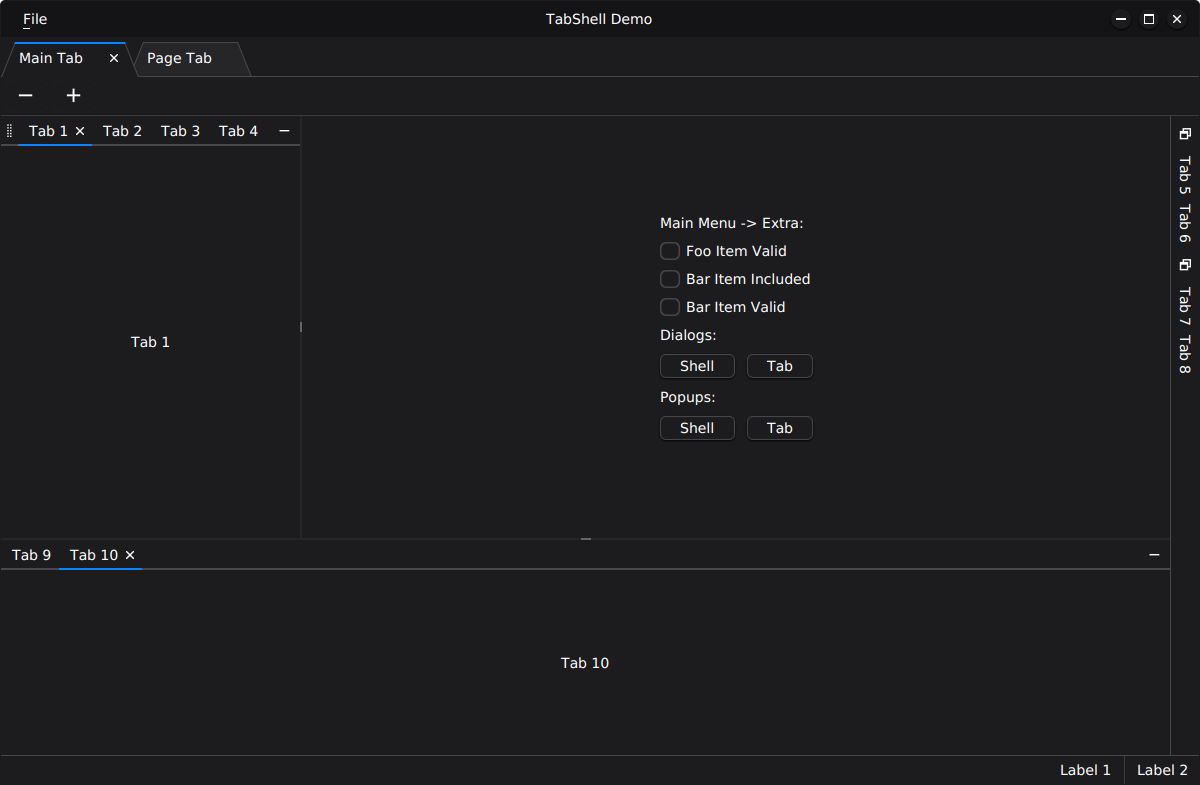Restore the side panel above Tab 5
The image size is (1200, 785).
[1185, 134]
